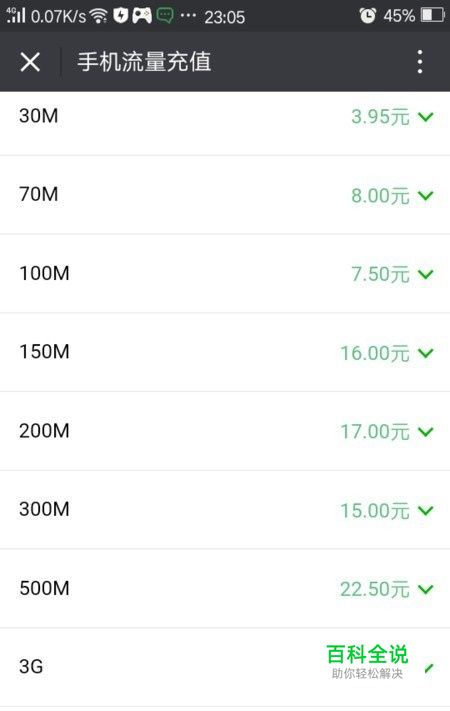This screenshot has width=450, height=711.
Task: Tap the shield security notification icon
Action: tap(120, 16)
